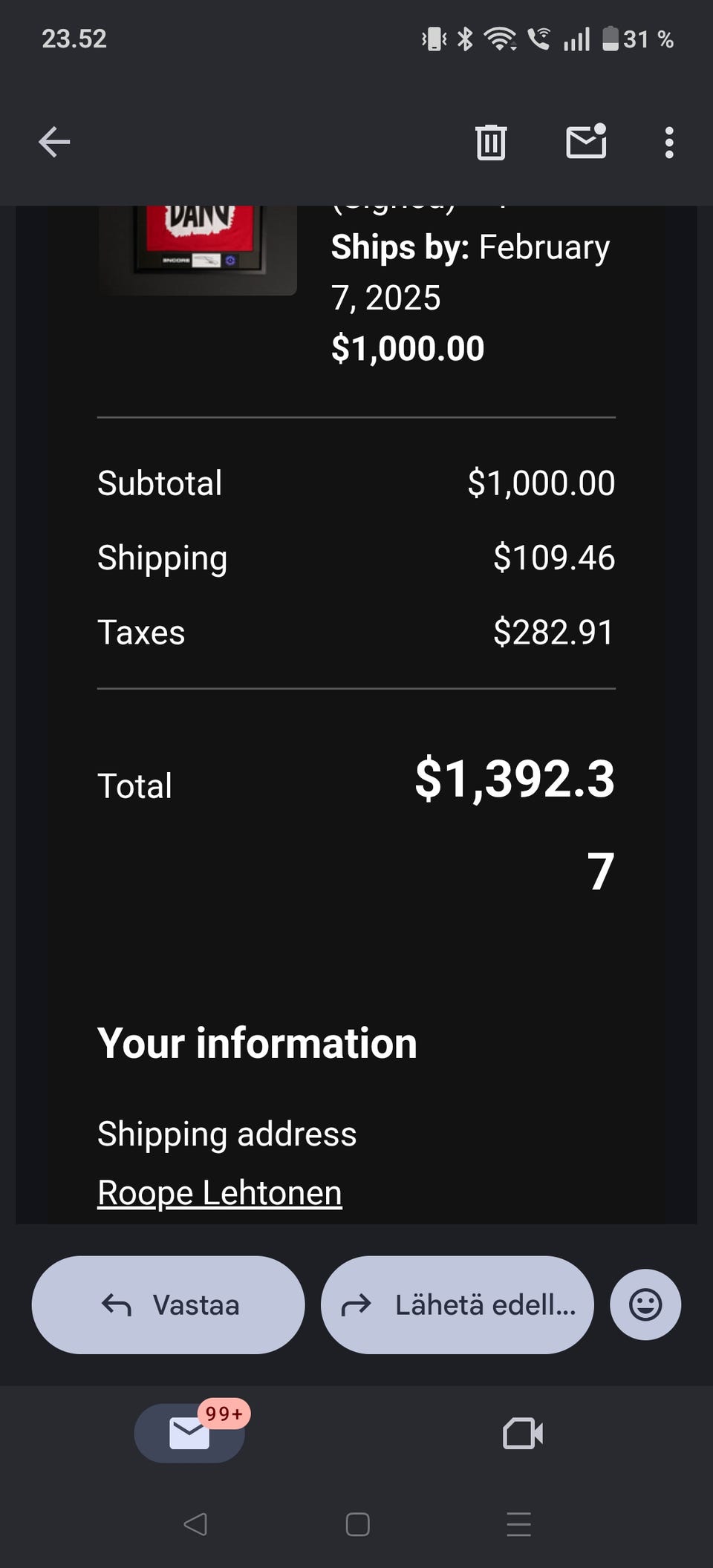Switch to the Mail tab with 99+ badge
713x1568 pixels.
tap(189, 1433)
